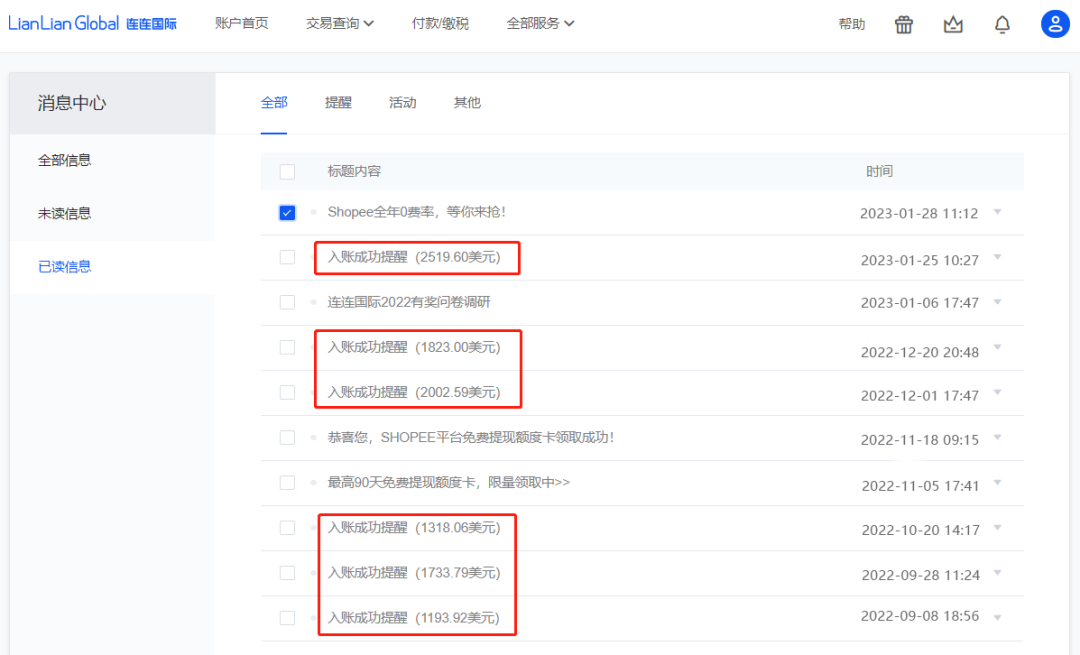Open message 入账成功提醒 (1733.79美元)

[414, 572]
